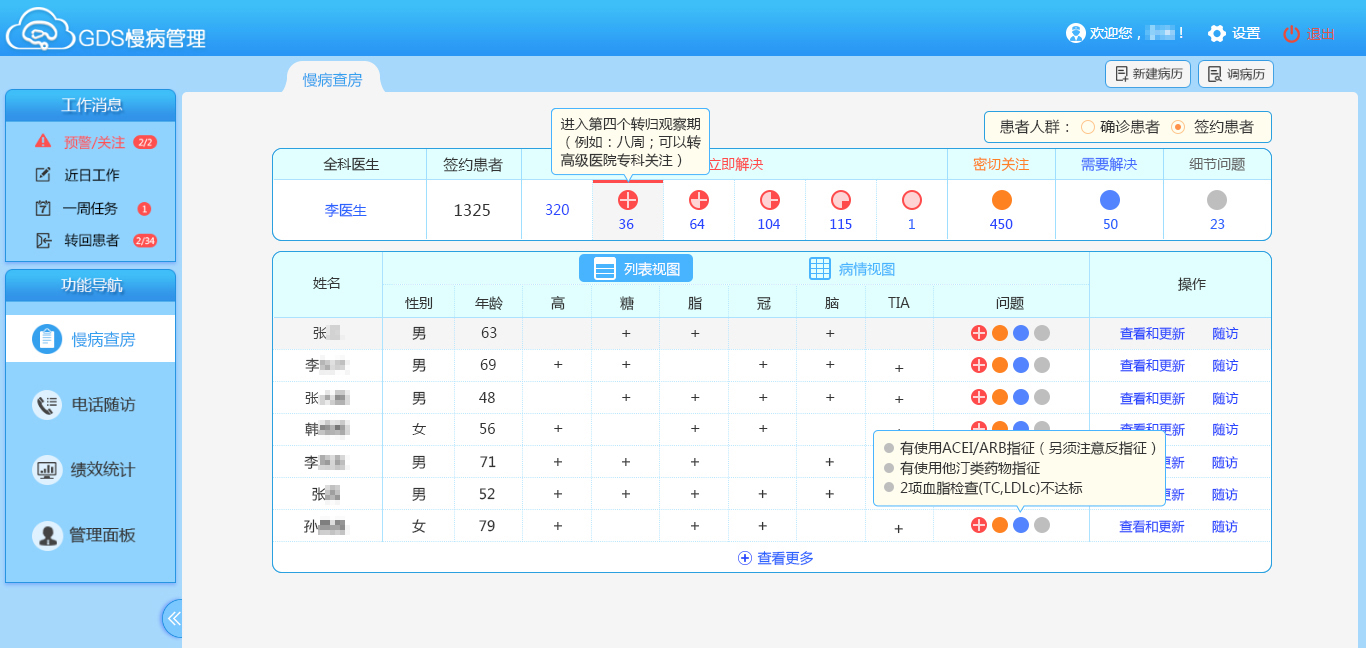Expand list via 查看更多
This screenshot has height=648, width=1366.
775,558
